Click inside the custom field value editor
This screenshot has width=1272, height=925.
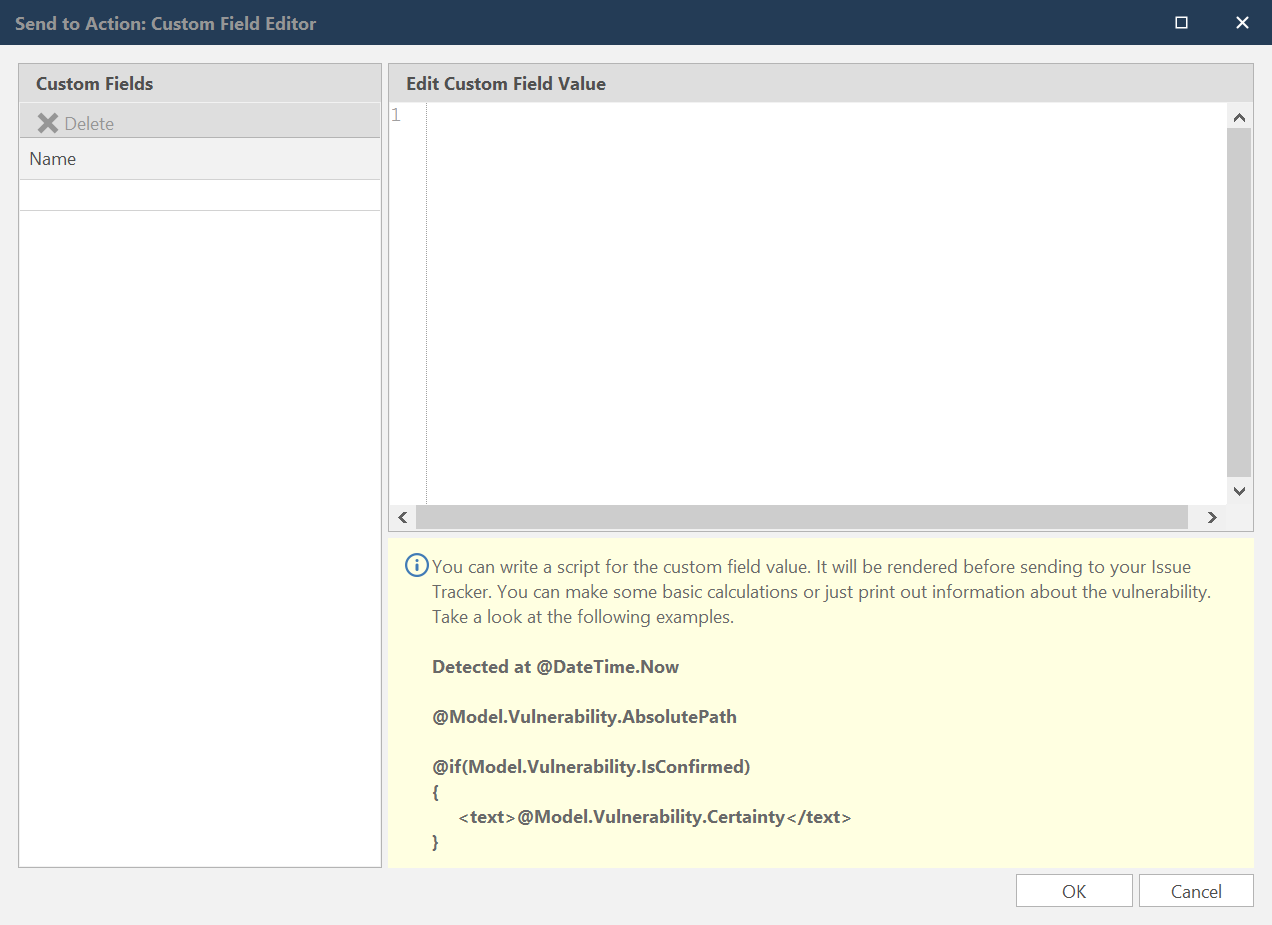pos(820,300)
